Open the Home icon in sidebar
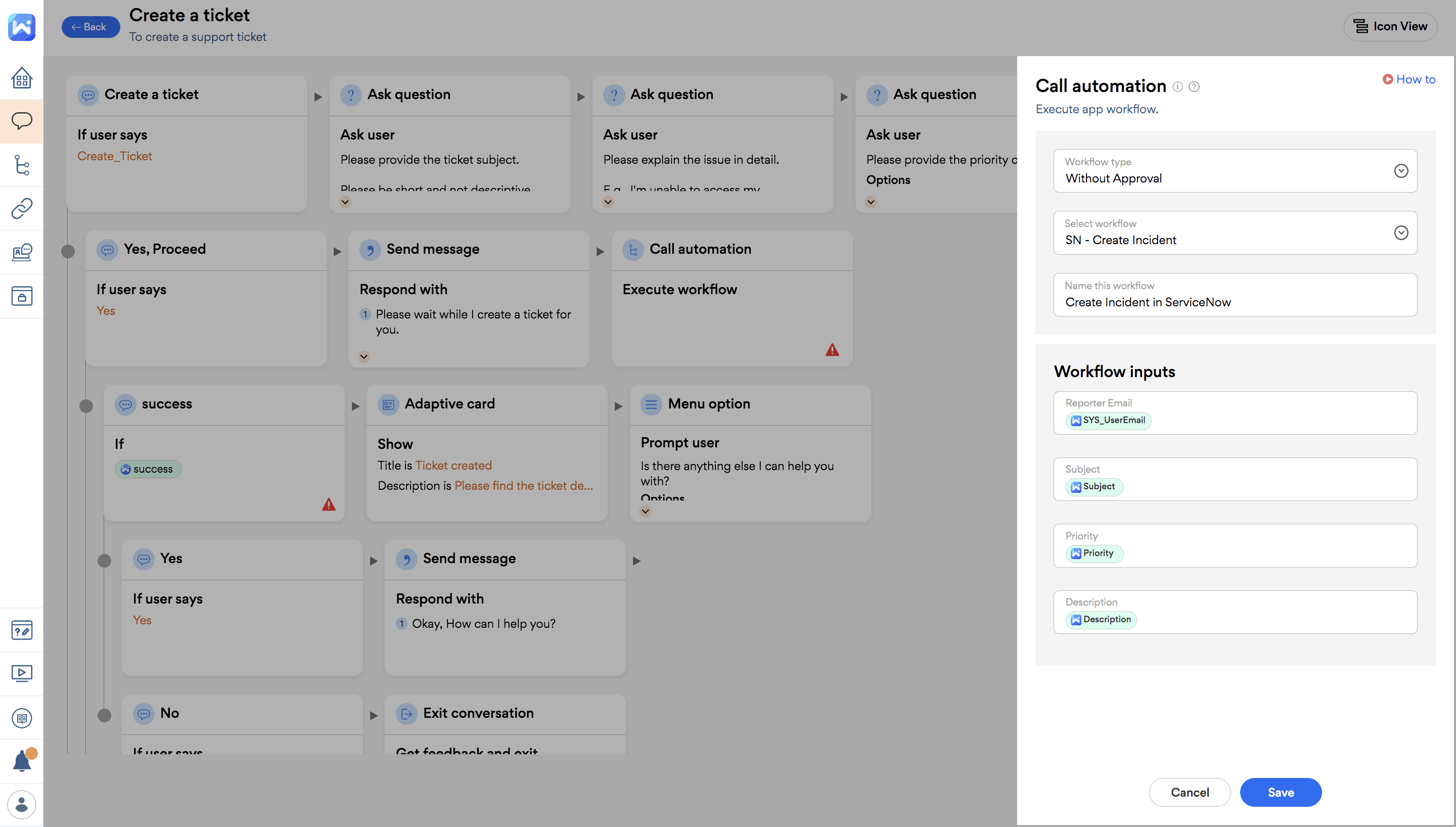The width and height of the screenshot is (1456, 827). tap(22, 78)
